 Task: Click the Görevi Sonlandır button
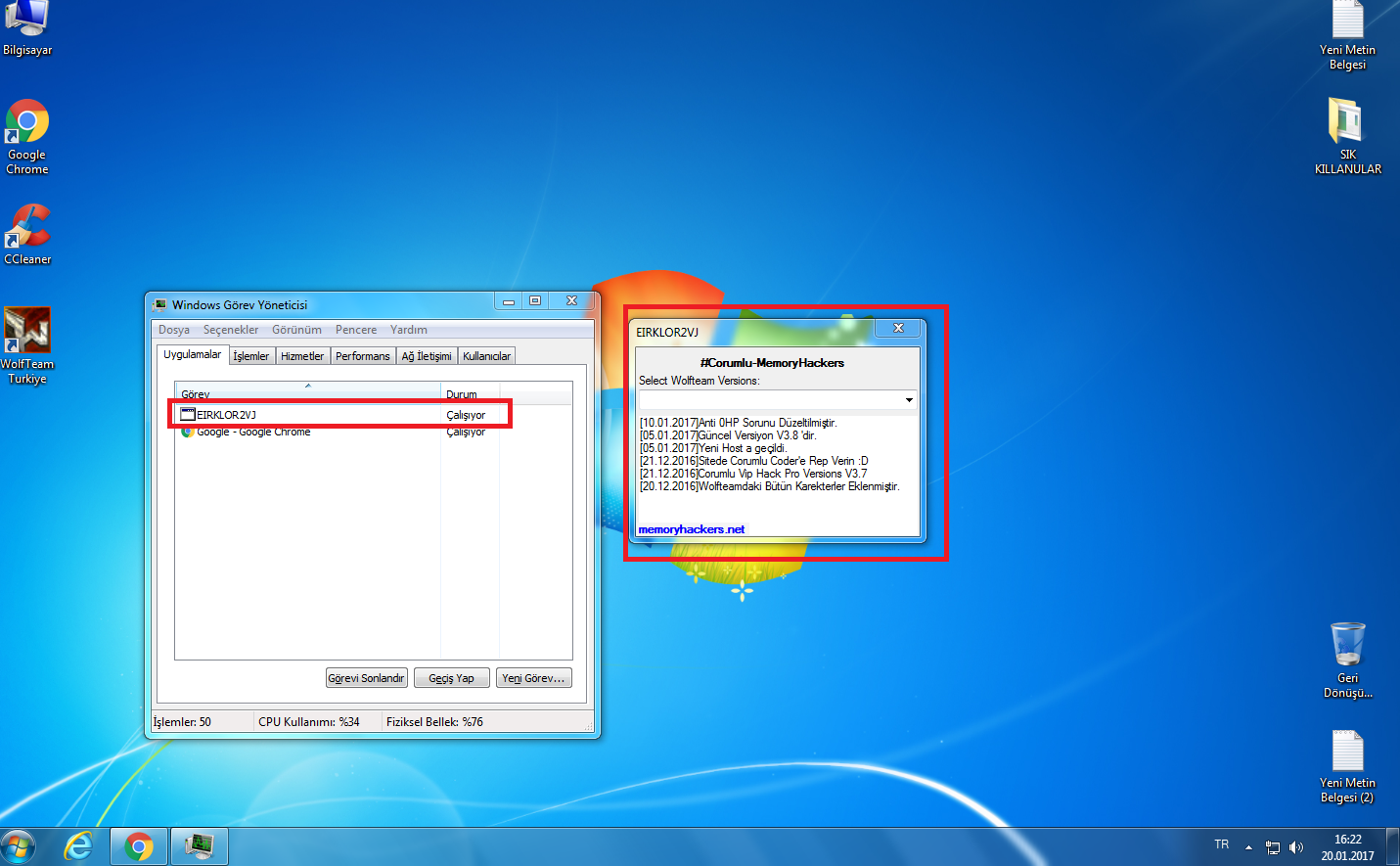point(367,678)
